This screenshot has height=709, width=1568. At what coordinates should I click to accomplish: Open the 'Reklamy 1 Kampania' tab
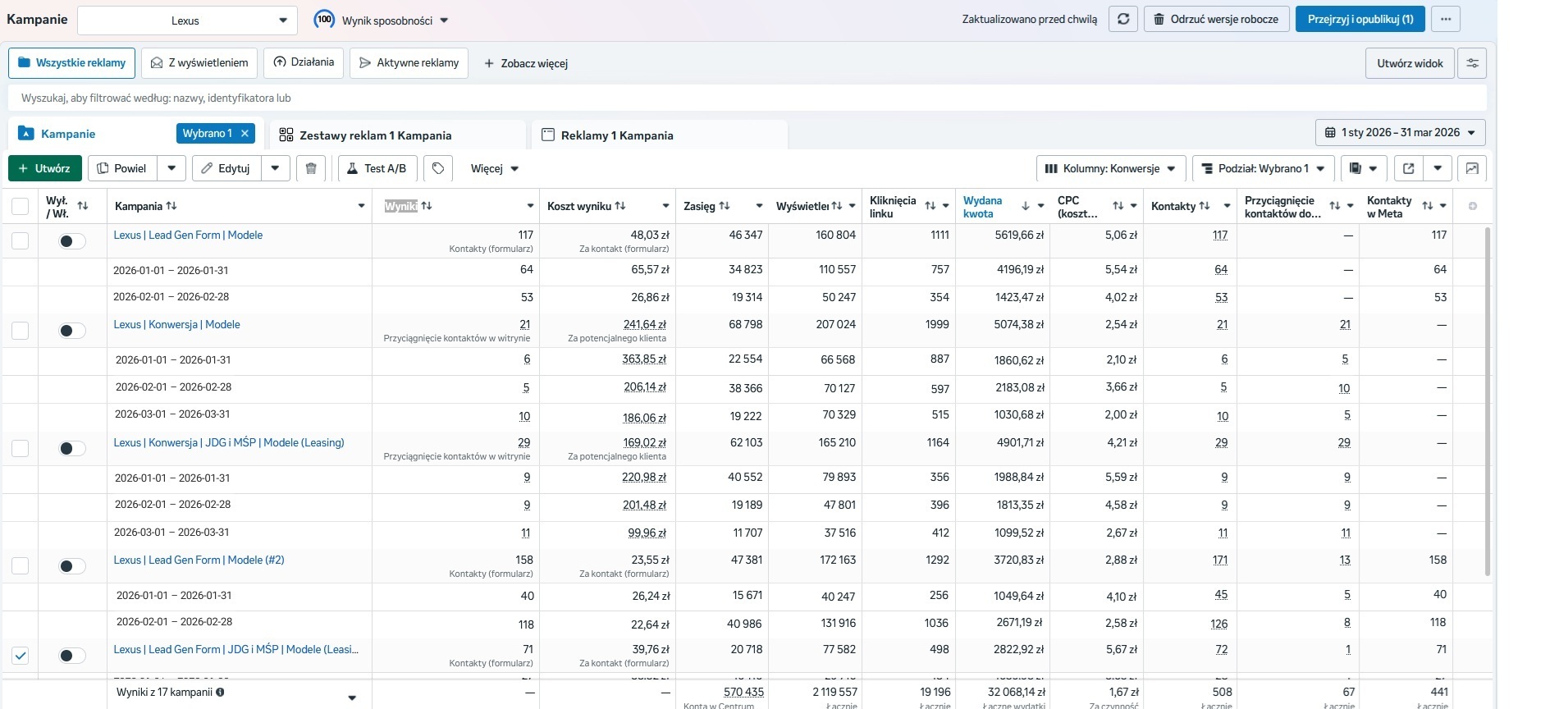click(x=660, y=135)
